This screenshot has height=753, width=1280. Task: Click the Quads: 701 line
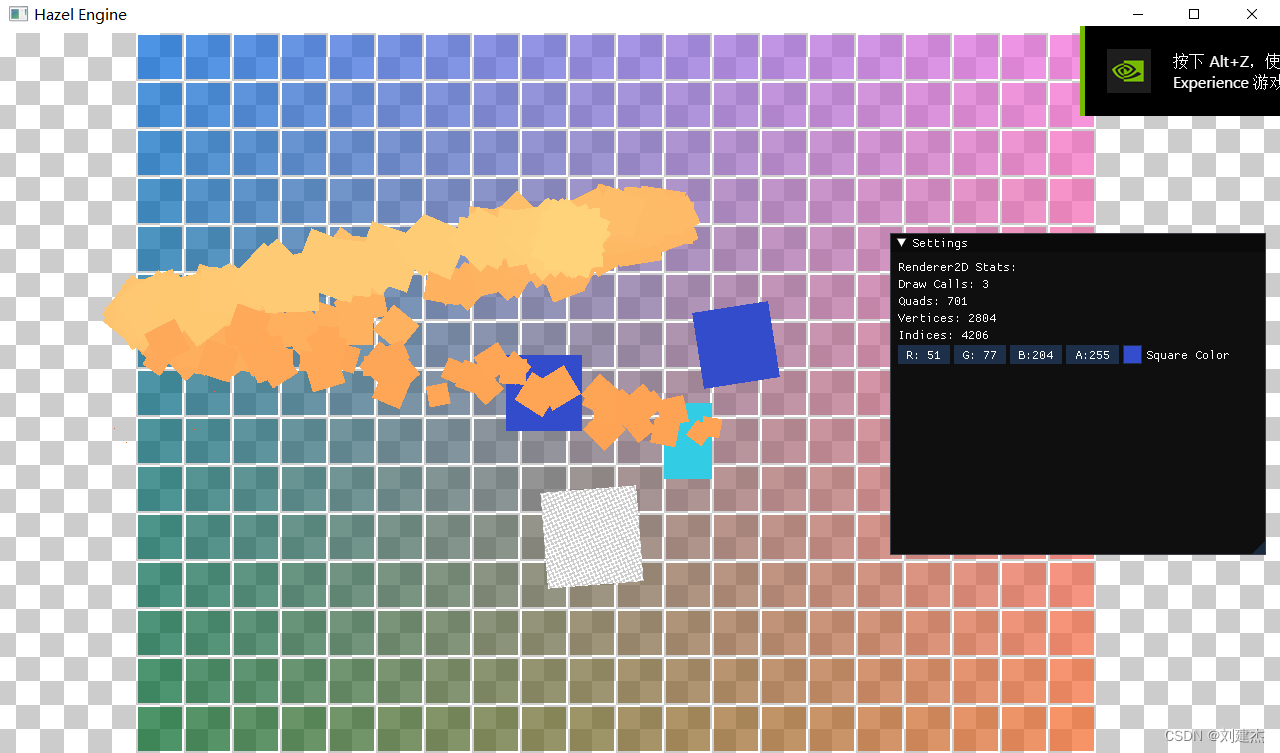pos(932,301)
